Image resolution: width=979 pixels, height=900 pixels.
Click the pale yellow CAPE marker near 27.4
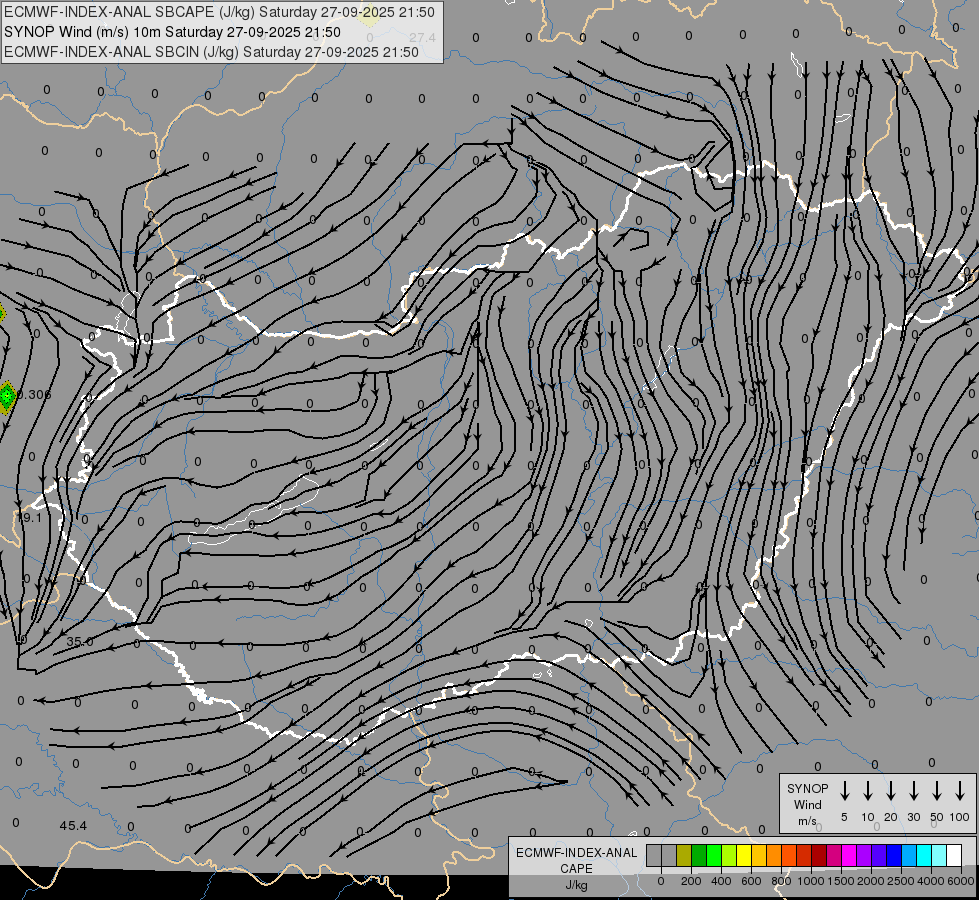coord(370,14)
